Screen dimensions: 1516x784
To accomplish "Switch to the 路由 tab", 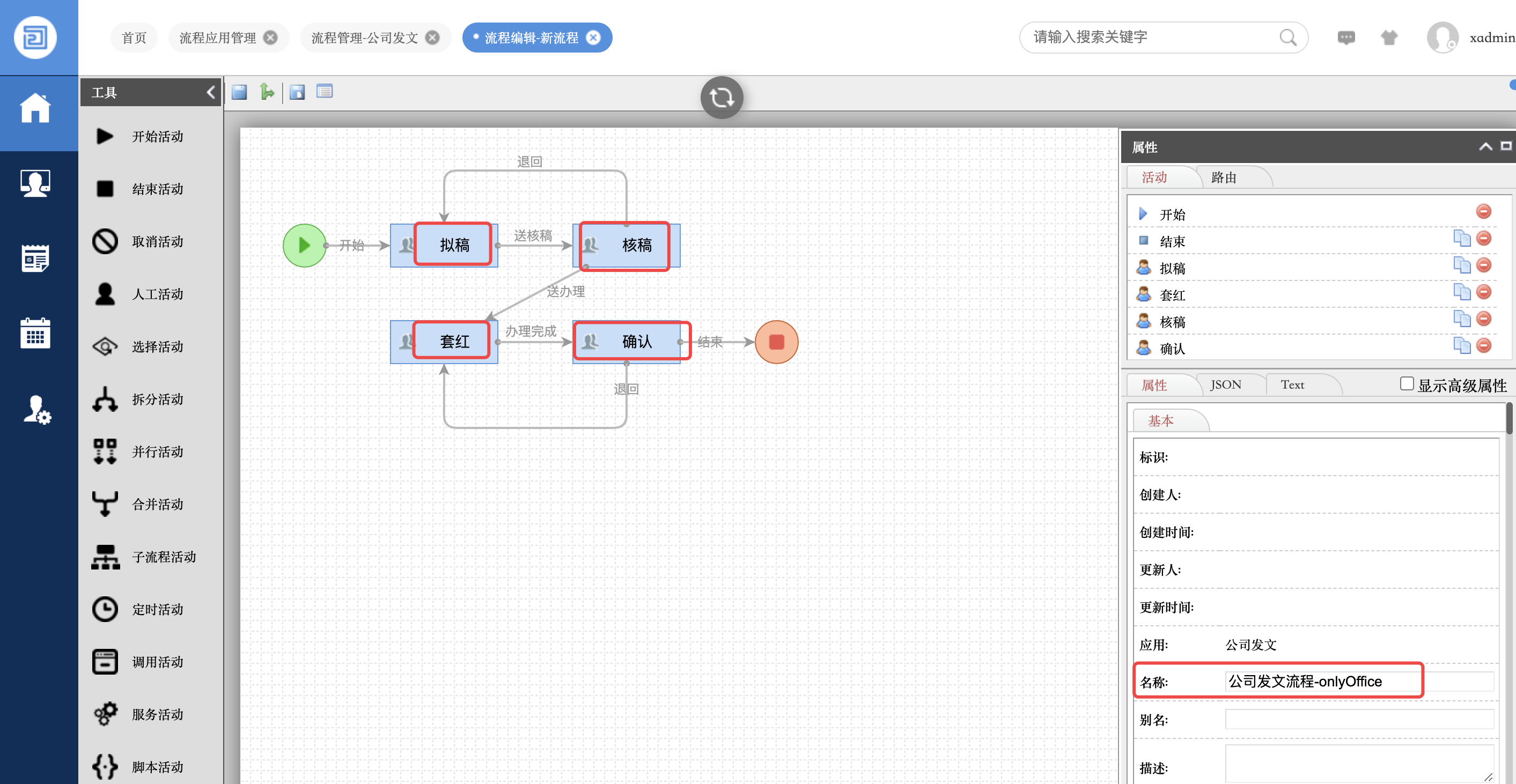I will tap(1224, 177).
